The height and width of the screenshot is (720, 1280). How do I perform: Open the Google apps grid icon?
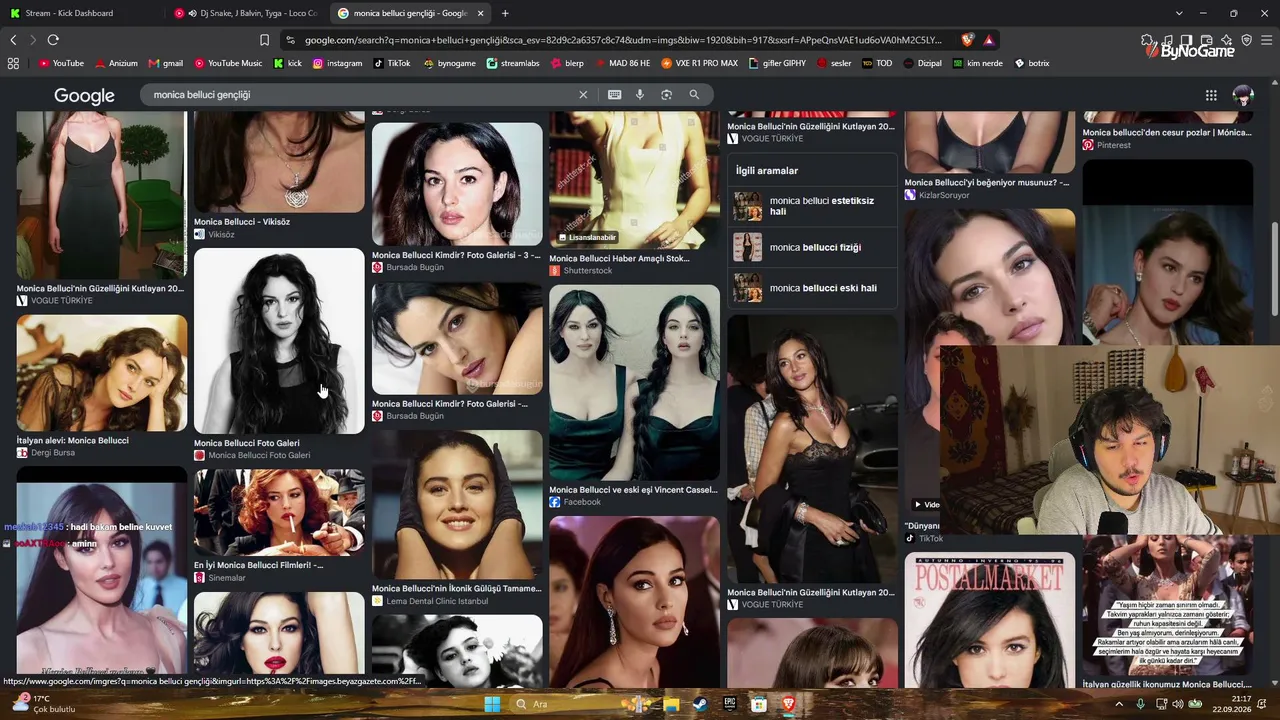pos(1211,95)
